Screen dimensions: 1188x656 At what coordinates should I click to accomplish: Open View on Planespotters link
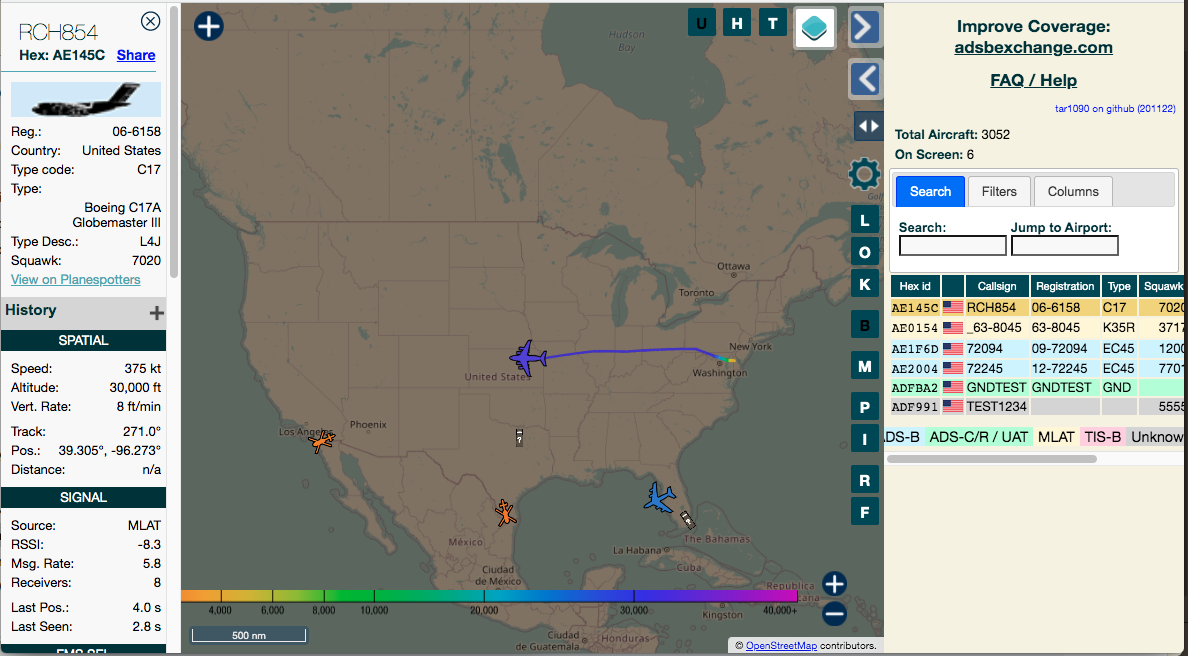tap(76, 280)
